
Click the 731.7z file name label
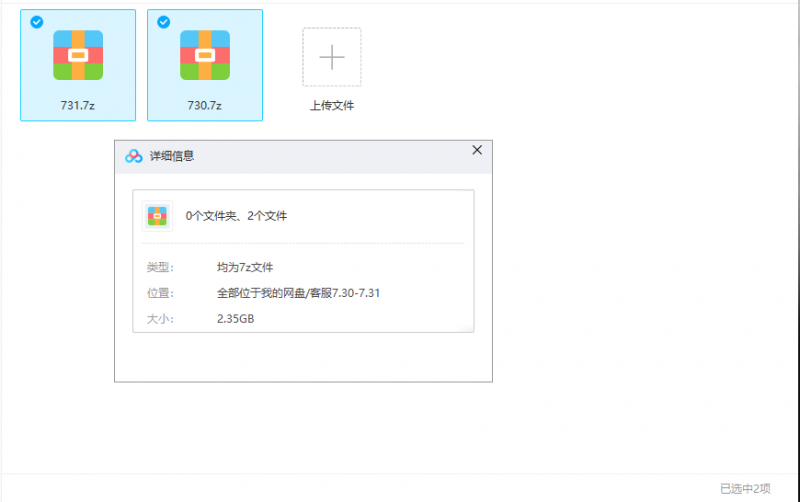coord(78,105)
